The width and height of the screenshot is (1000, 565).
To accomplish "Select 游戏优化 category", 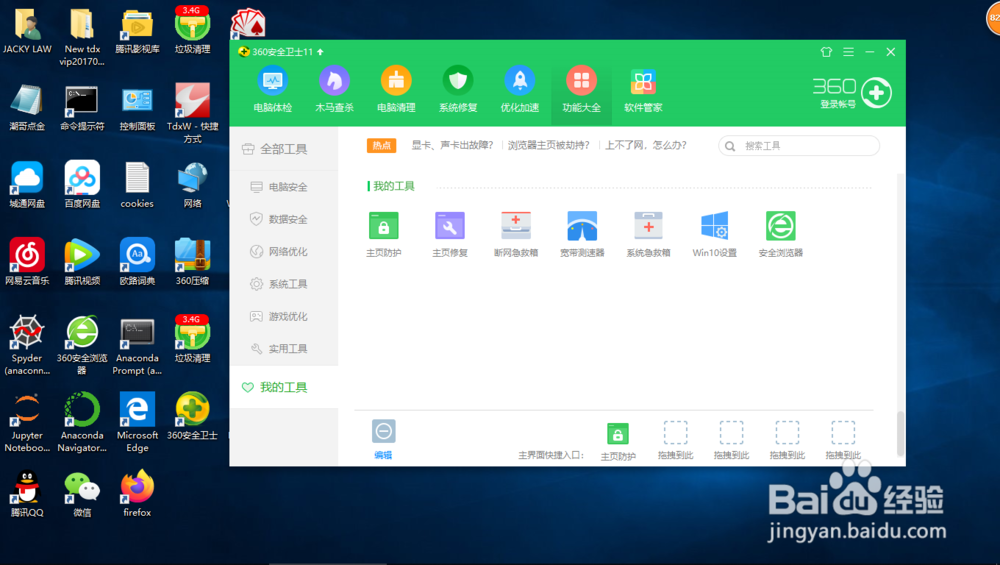I will point(284,316).
